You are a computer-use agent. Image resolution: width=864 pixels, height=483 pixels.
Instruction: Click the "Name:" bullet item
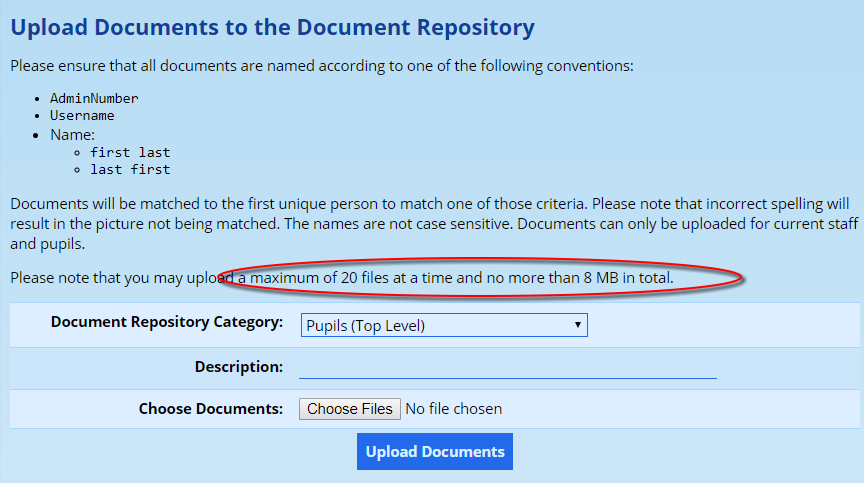tap(72, 134)
